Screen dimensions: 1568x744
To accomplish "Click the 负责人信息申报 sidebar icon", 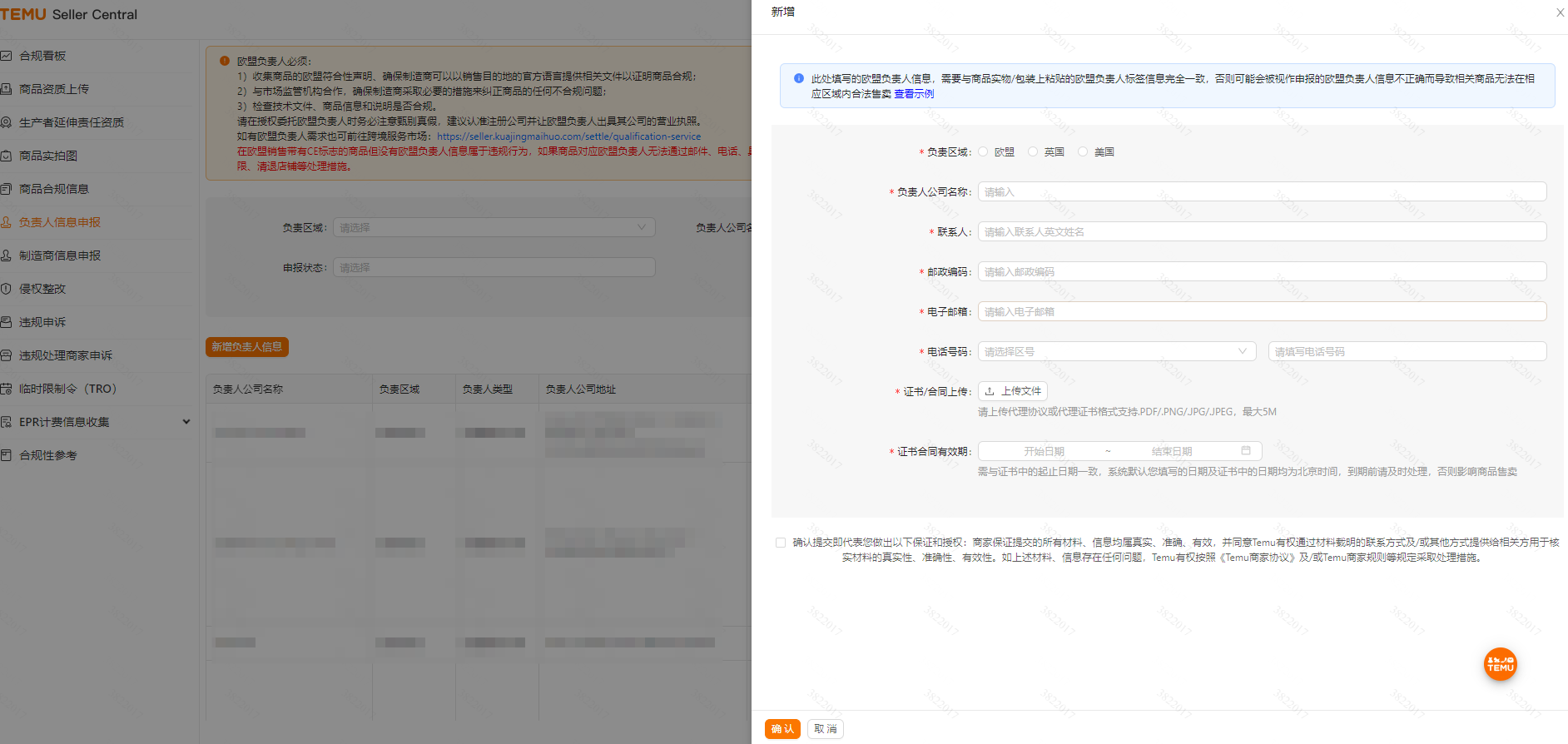I will (x=6, y=222).
